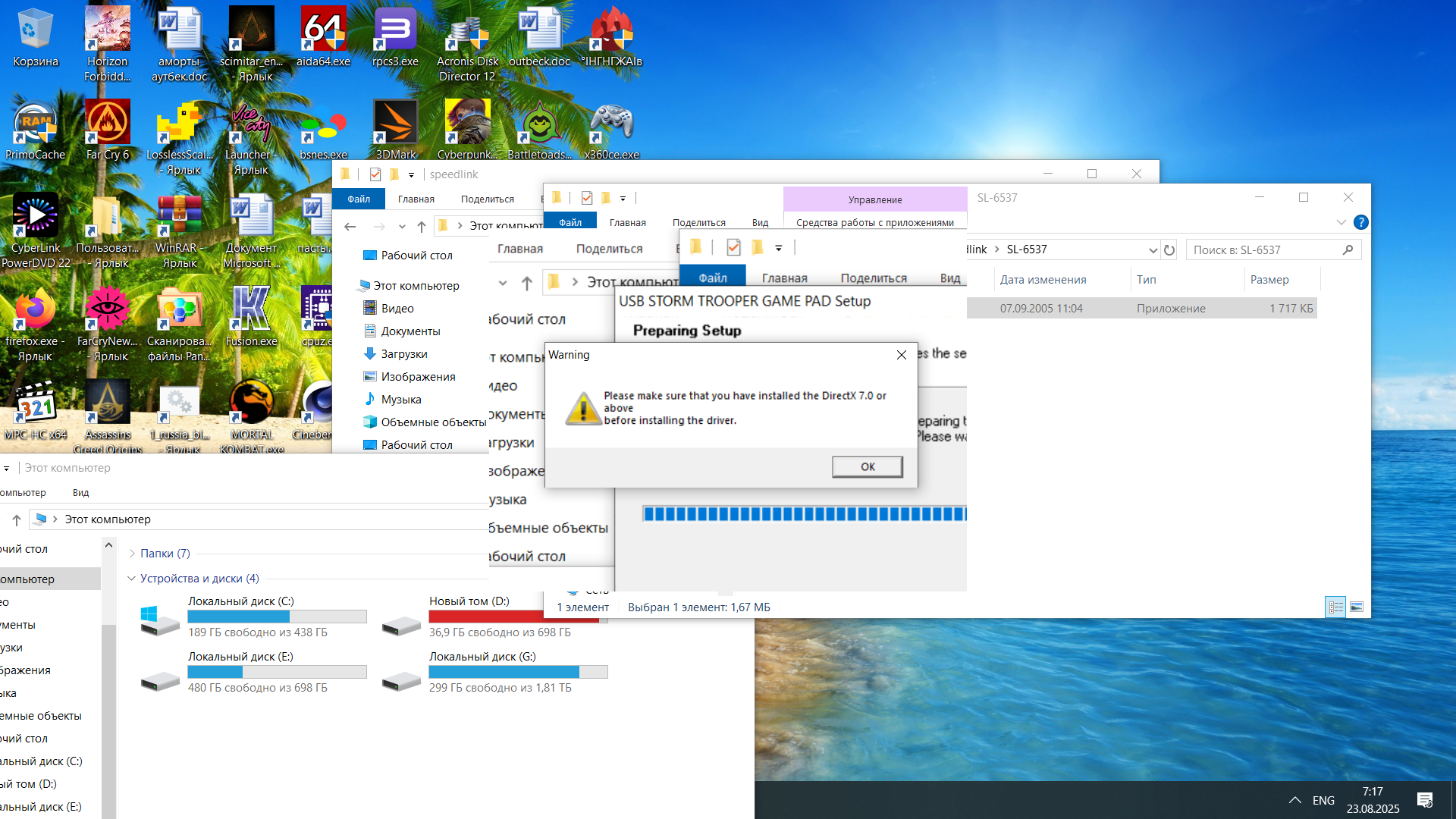The width and height of the screenshot is (1456, 819).
Task: Open the address bar history dropdown
Action: [1153, 249]
